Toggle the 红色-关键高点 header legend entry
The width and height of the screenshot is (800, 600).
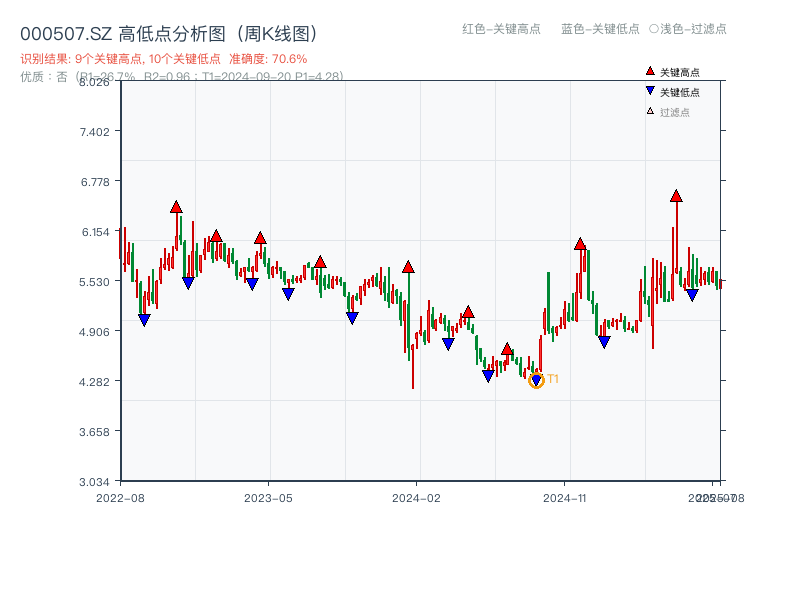point(501,29)
